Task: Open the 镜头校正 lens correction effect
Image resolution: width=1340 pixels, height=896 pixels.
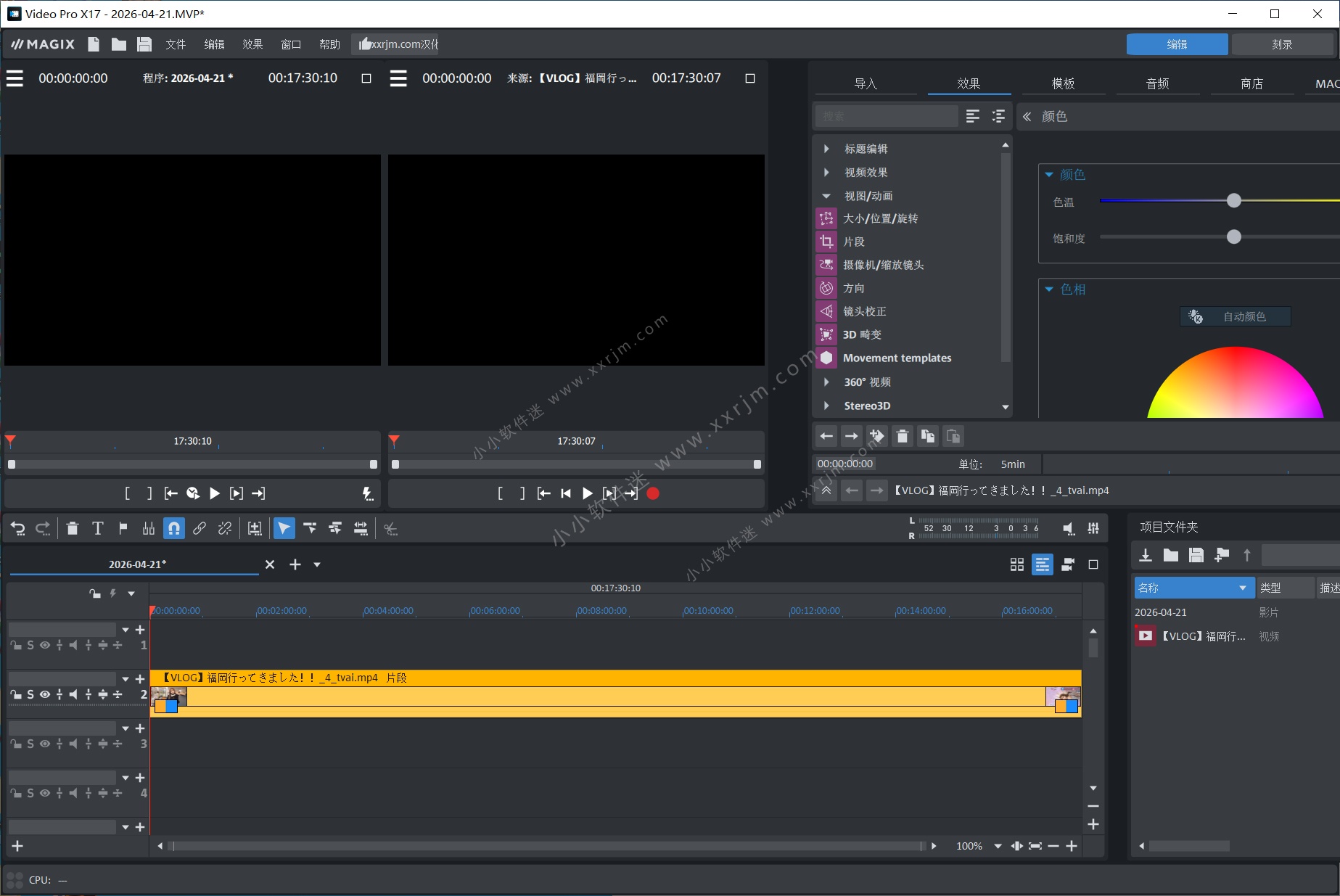Action: pos(864,311)
